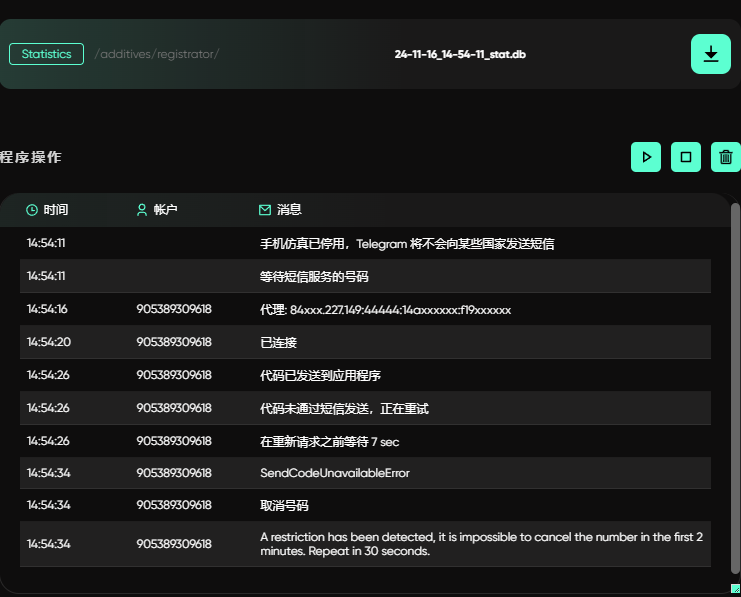Click the download stat database icon
Screen dimensions: 741x597
710,54
